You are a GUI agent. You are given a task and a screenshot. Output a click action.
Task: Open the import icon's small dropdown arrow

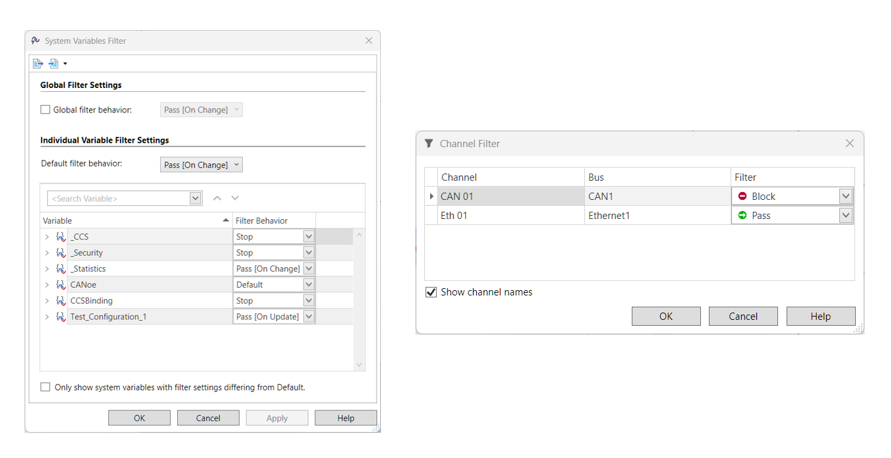click(x=65, y=64)
